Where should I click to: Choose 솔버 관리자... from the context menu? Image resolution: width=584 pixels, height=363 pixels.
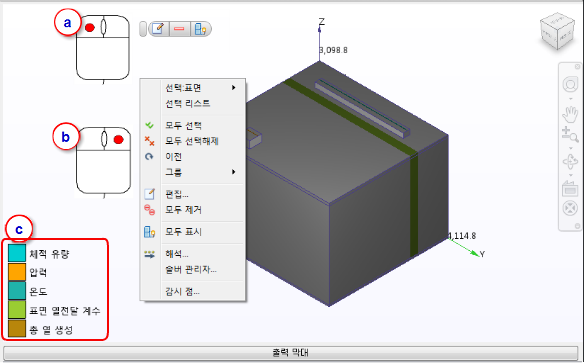(193, 270)
